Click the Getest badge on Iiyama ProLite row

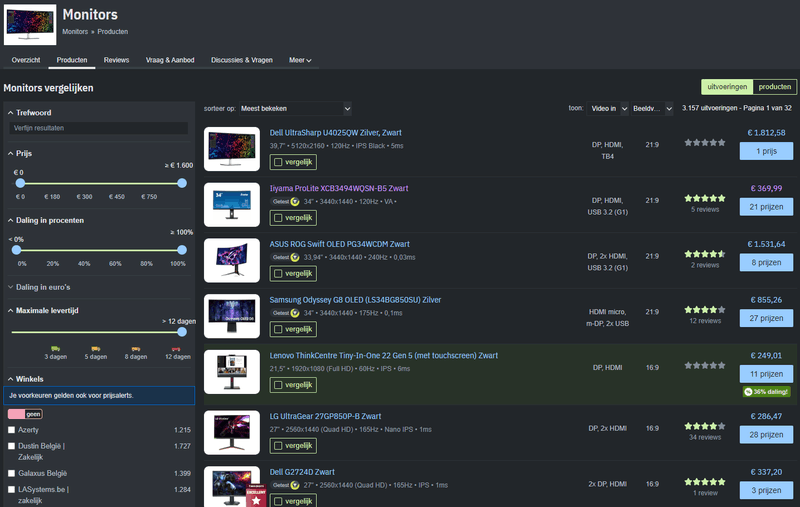tap(285, 201)
